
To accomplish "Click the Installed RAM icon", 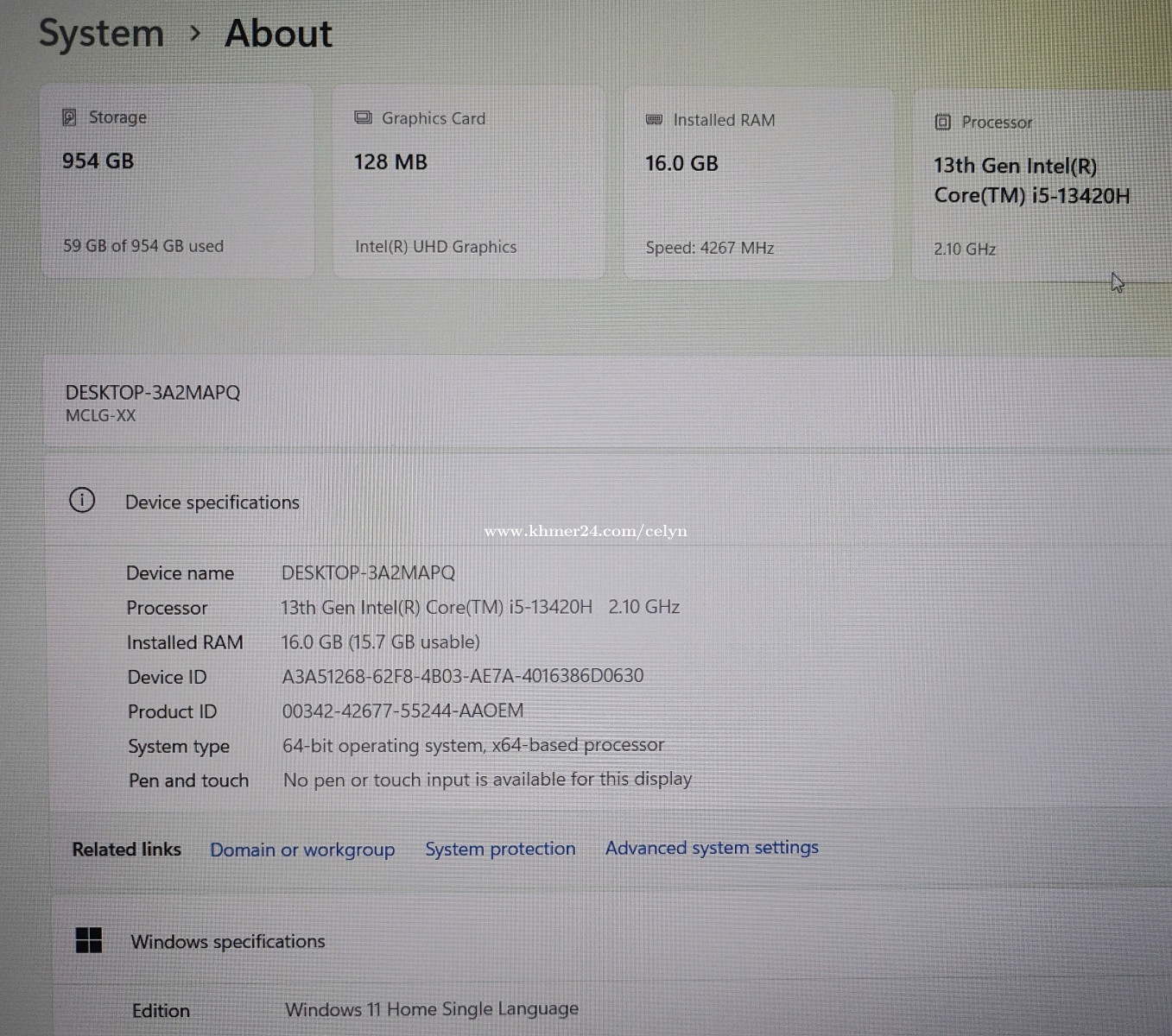I will point(654,120).
